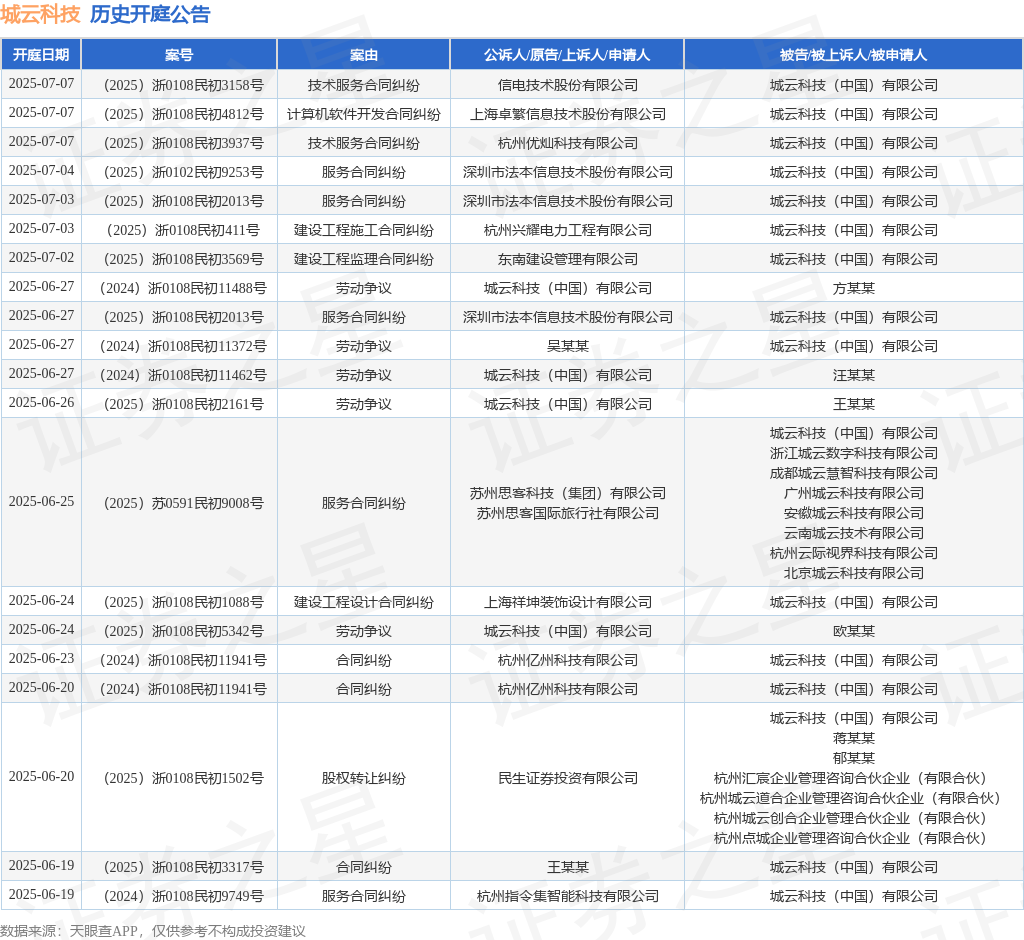This screenshot has width=1024, height=940.
Task: Click defendant '欧某某'
Action: pos(854,632)
